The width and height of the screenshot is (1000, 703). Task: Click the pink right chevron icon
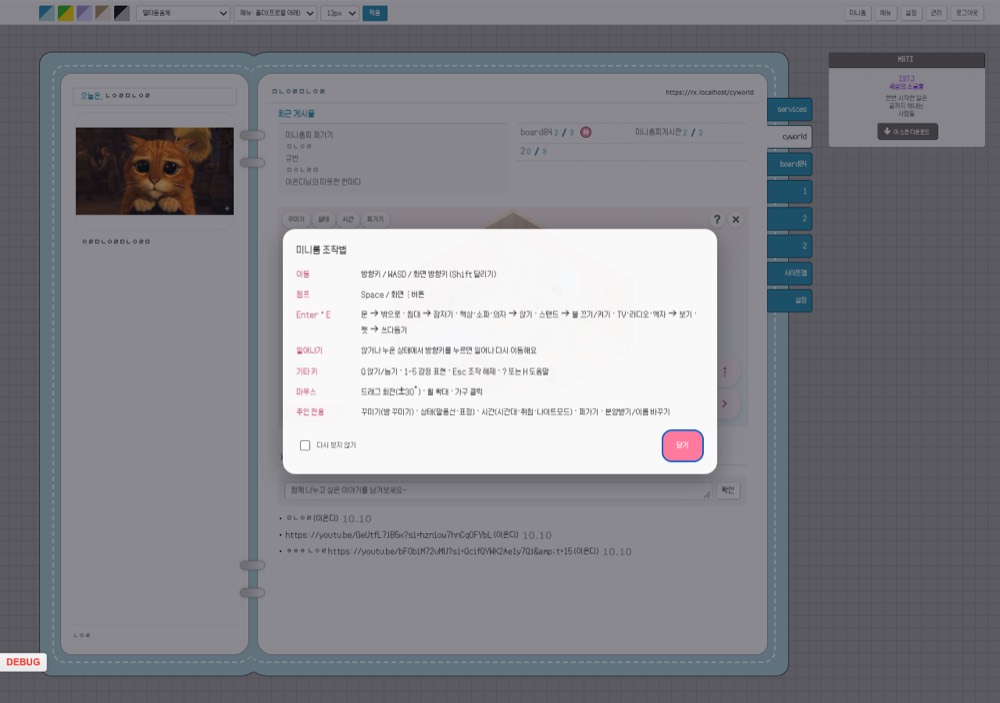[x=724, y=404]
